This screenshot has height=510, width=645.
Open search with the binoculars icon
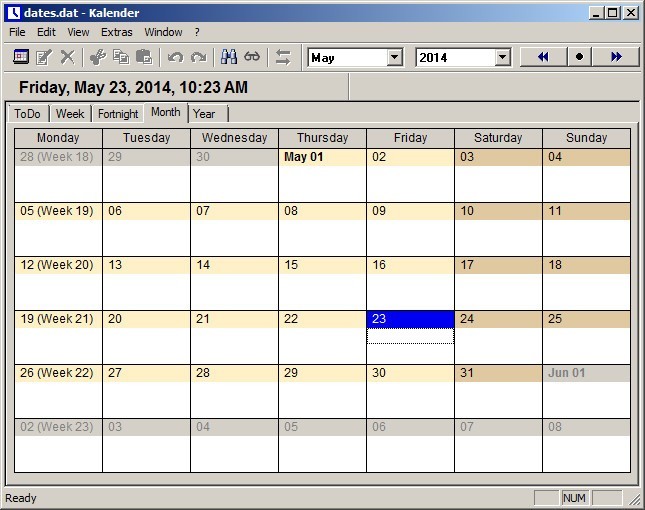tap(229, 57)
